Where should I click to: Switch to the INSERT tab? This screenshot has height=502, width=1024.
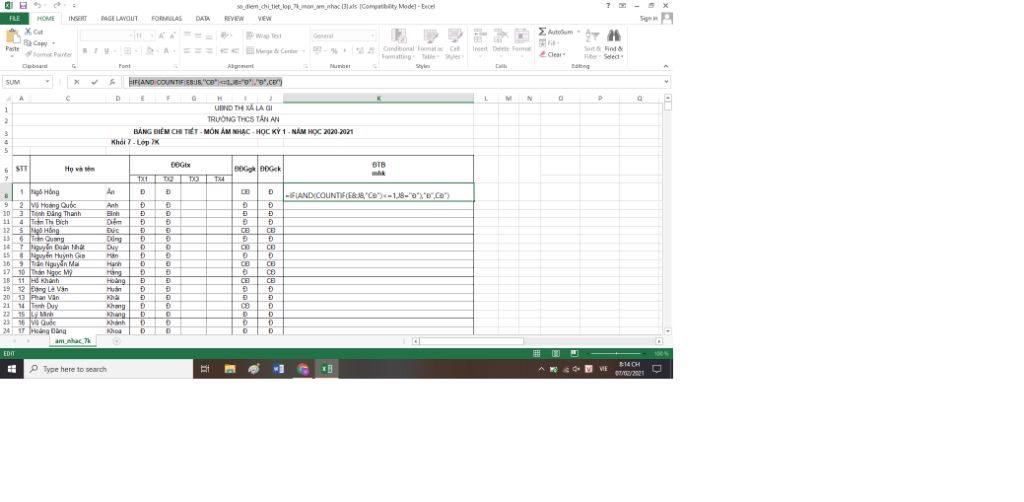coord(77,19)
